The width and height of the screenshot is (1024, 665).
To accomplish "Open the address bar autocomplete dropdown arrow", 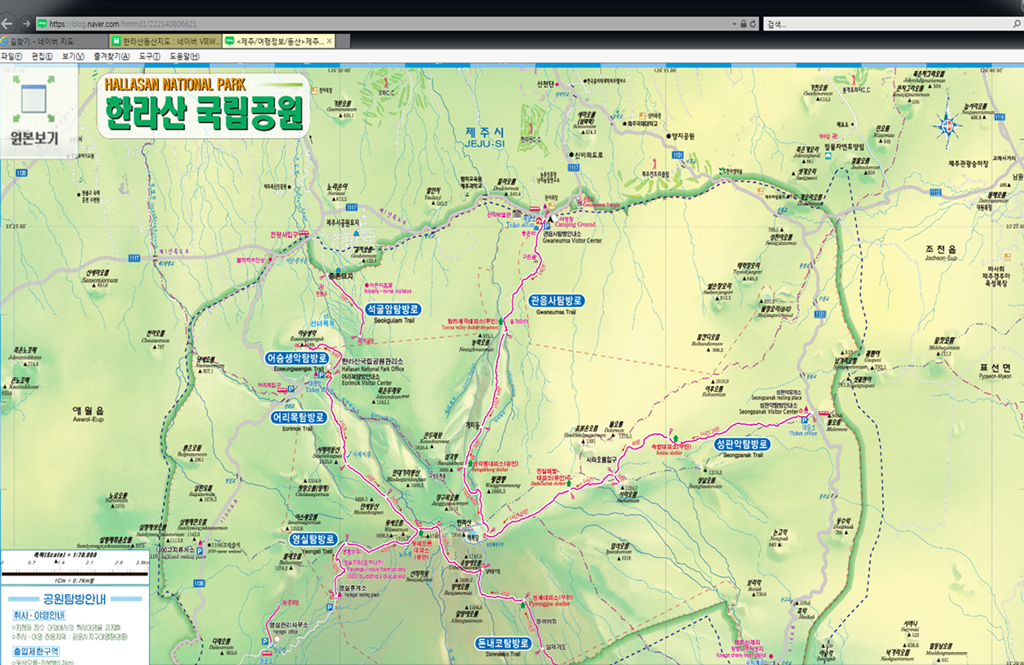I will pyautogui.click(x=734, y=24).
